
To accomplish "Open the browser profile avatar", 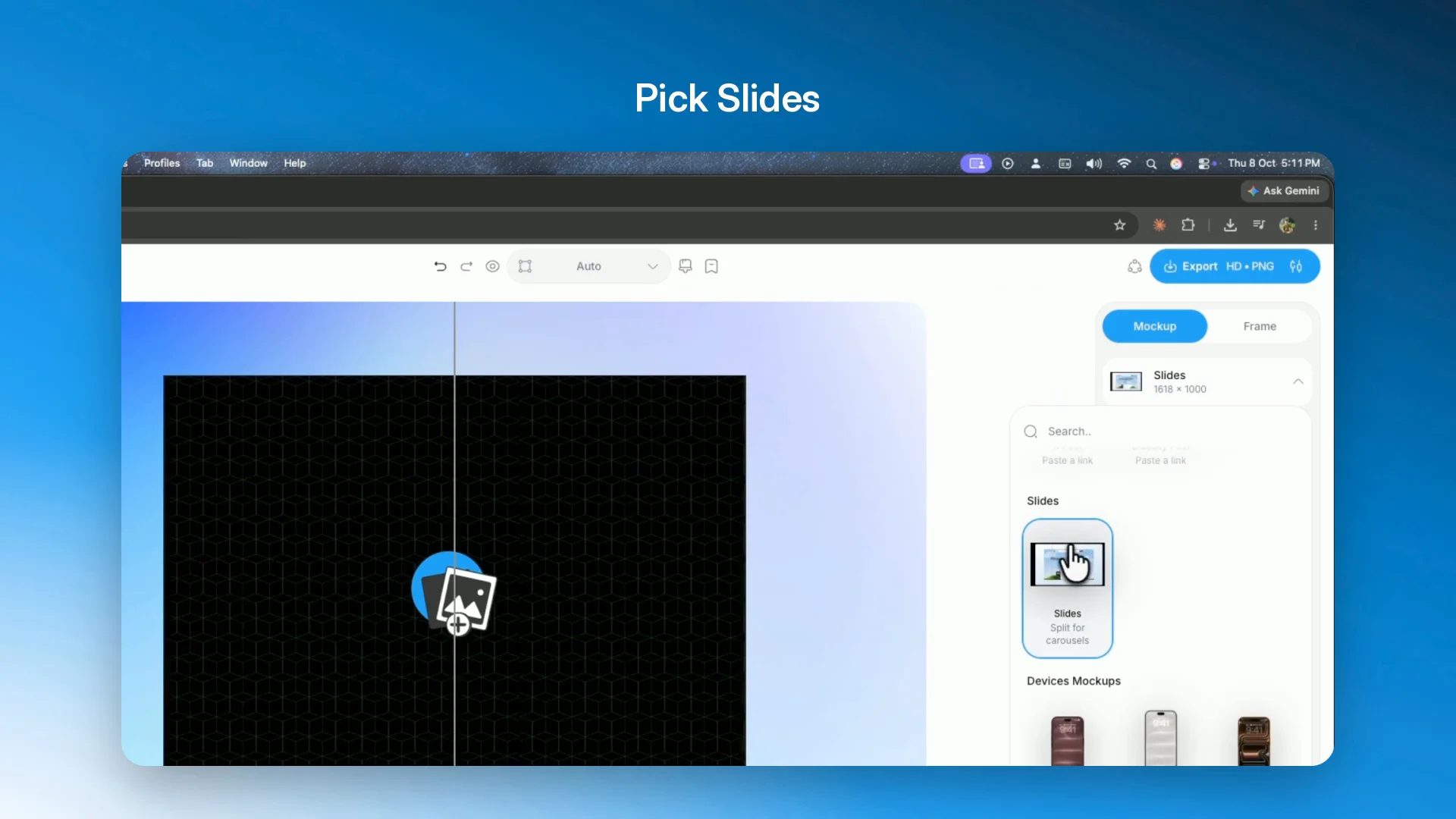I will pyautogui.click(x=1287, y=225).
